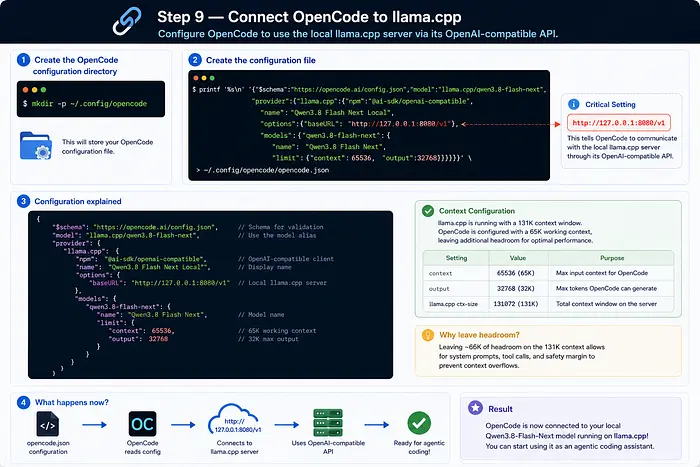Click the Step 9 — Connect OpenCode to llama.cpp title
700x467 pixels.
pos(309,17)
